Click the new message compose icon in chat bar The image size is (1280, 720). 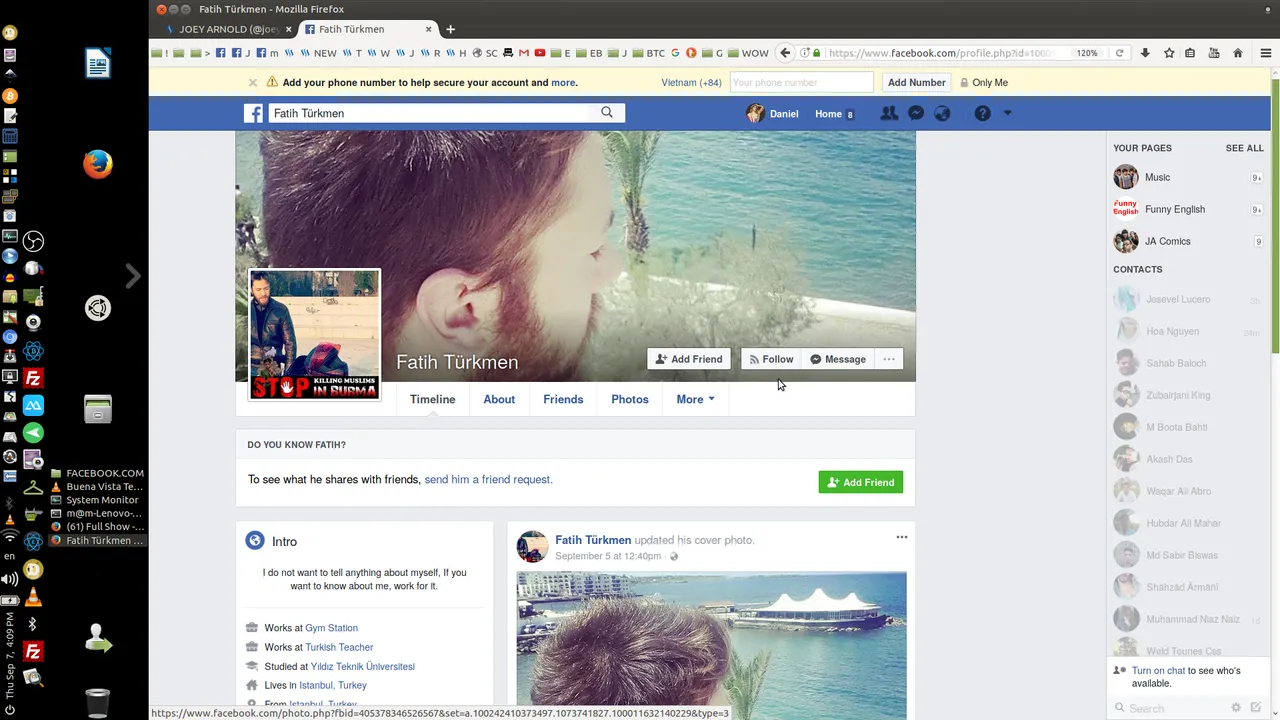[x=1256, y=708]
